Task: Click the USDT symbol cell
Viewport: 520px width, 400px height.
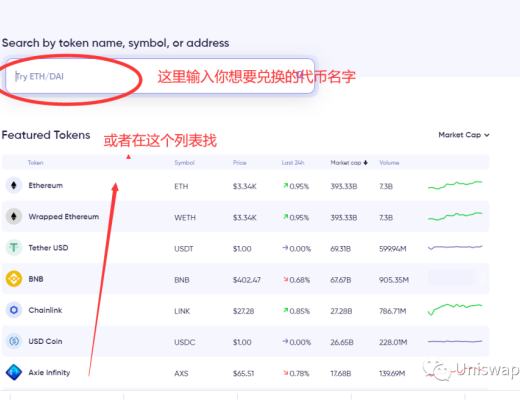Action: [x=184, y=249]
